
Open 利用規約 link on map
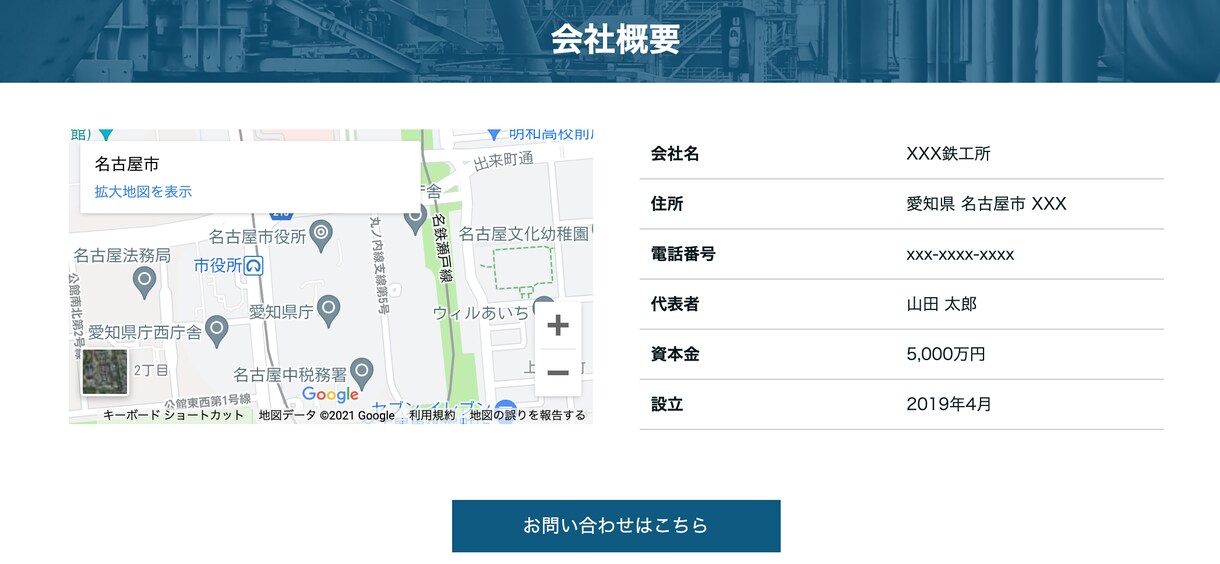432,415
